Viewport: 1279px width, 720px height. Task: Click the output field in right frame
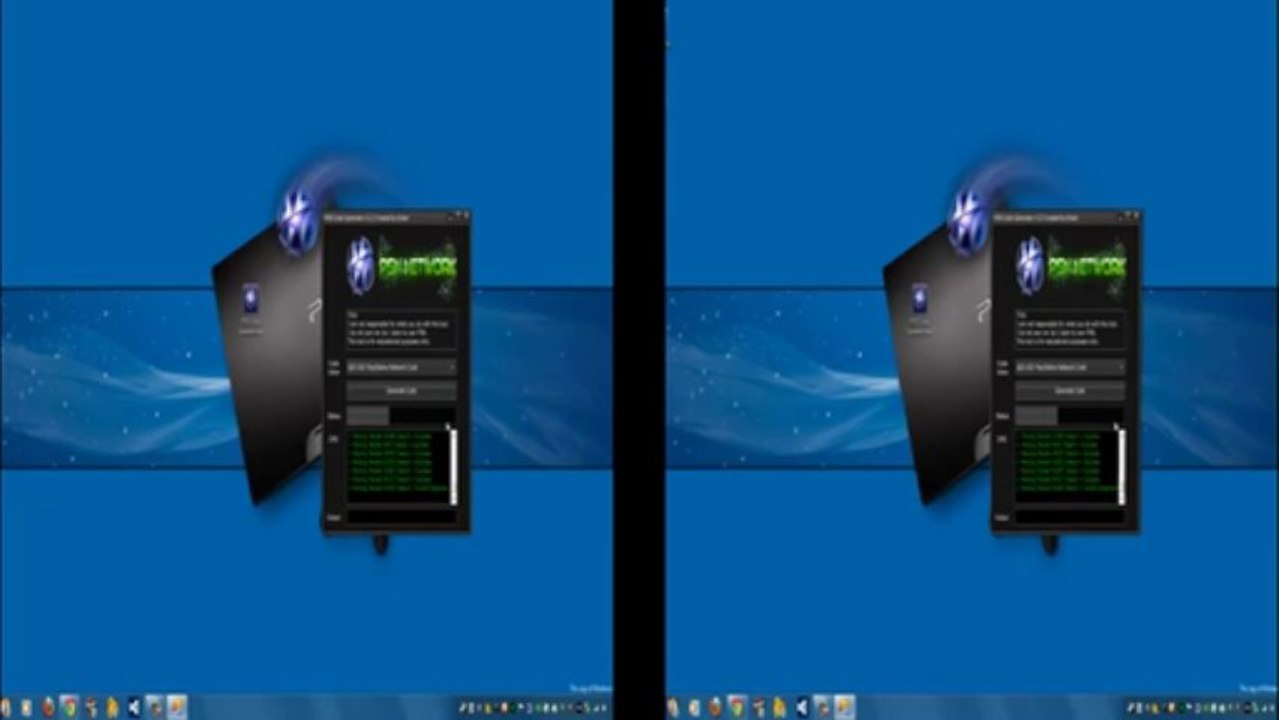click(x=1071, y=517)
